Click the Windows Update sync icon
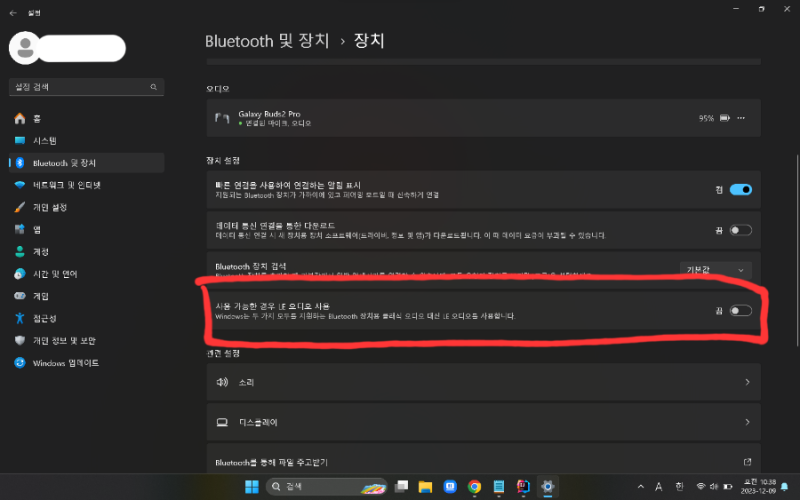The height and width of the screenshot is (500, 800). 20,363
